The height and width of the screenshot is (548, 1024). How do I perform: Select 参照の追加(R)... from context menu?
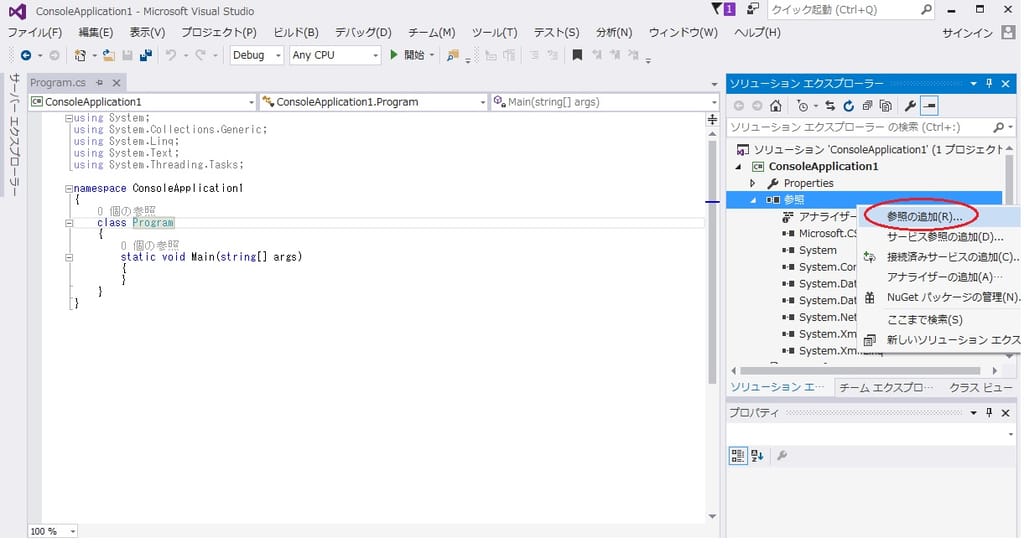[x=924, y=216]
